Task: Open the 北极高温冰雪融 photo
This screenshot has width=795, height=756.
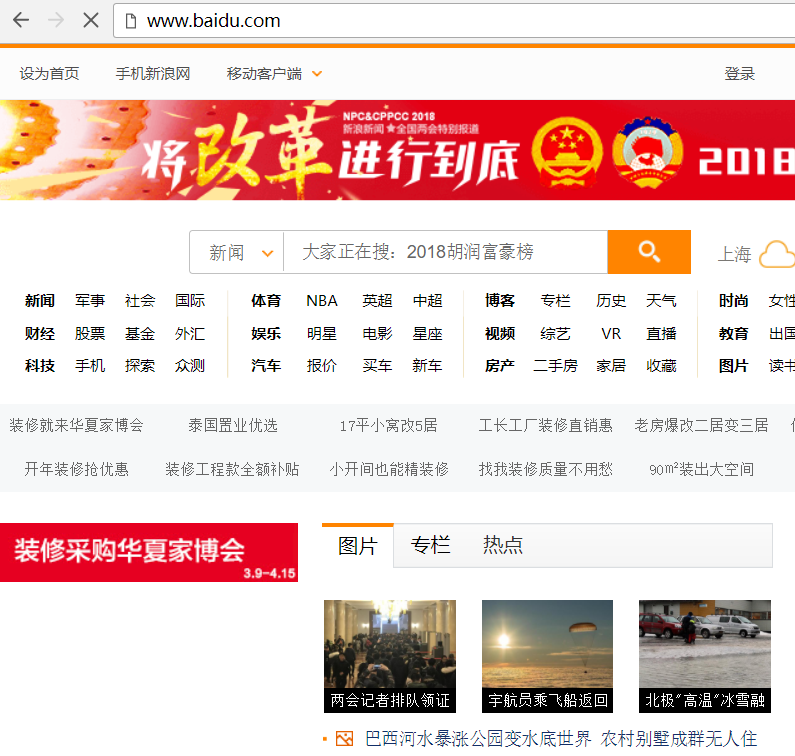Action: [705, 656]
